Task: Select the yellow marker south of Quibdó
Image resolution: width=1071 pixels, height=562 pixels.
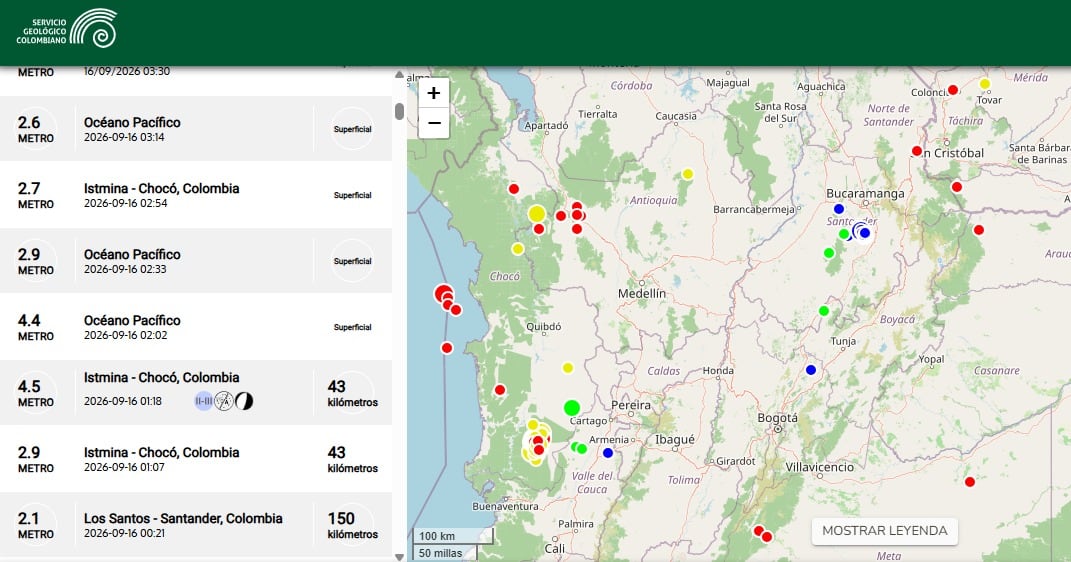Action: (568, 368)
